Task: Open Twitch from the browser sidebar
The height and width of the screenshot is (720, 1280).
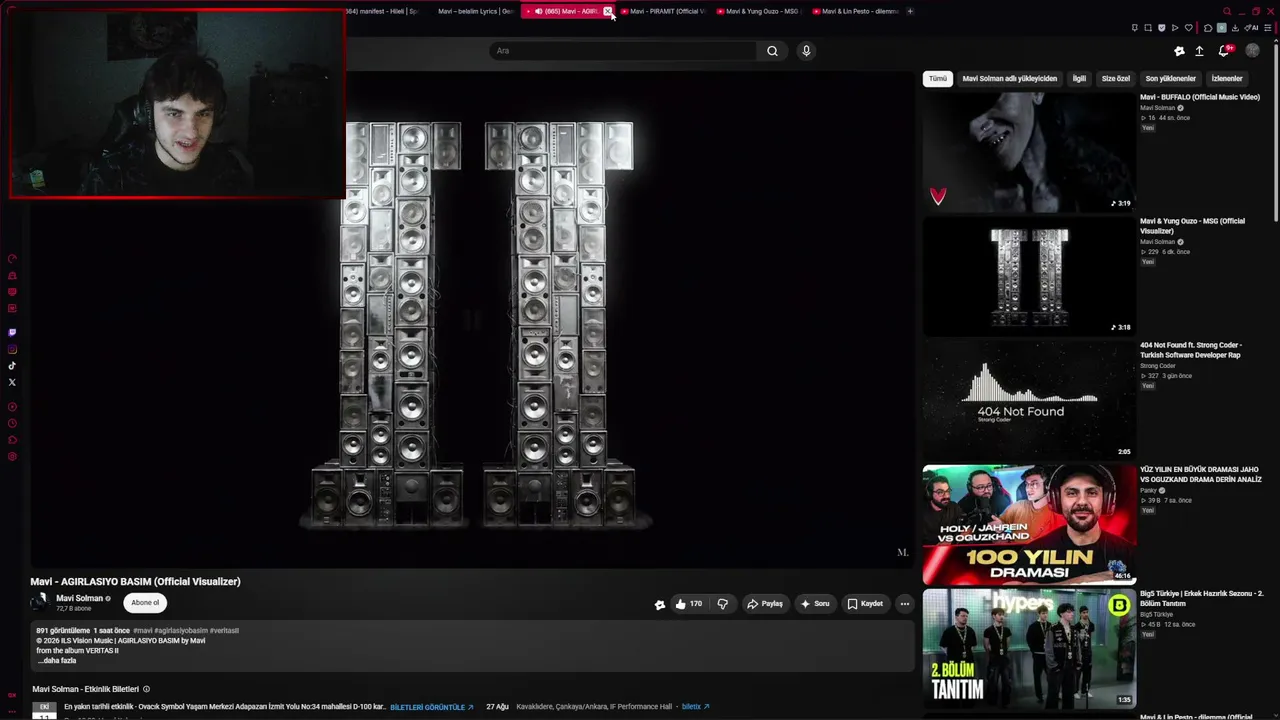Action: [x=12, y=332]
